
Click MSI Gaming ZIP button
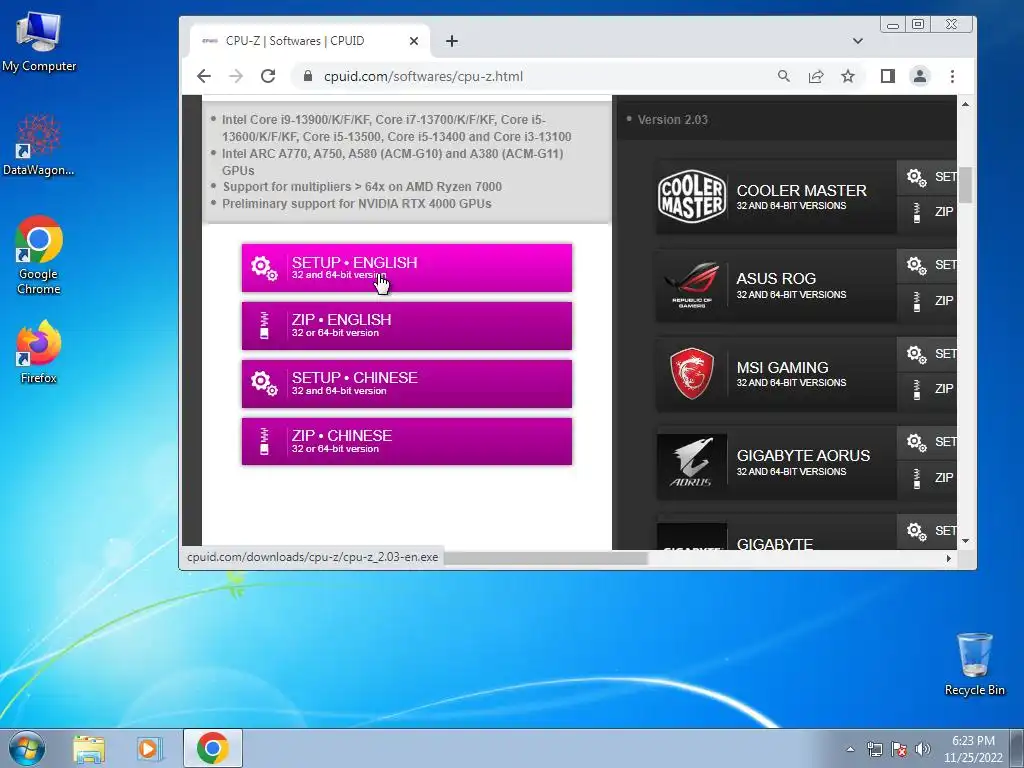927,389
